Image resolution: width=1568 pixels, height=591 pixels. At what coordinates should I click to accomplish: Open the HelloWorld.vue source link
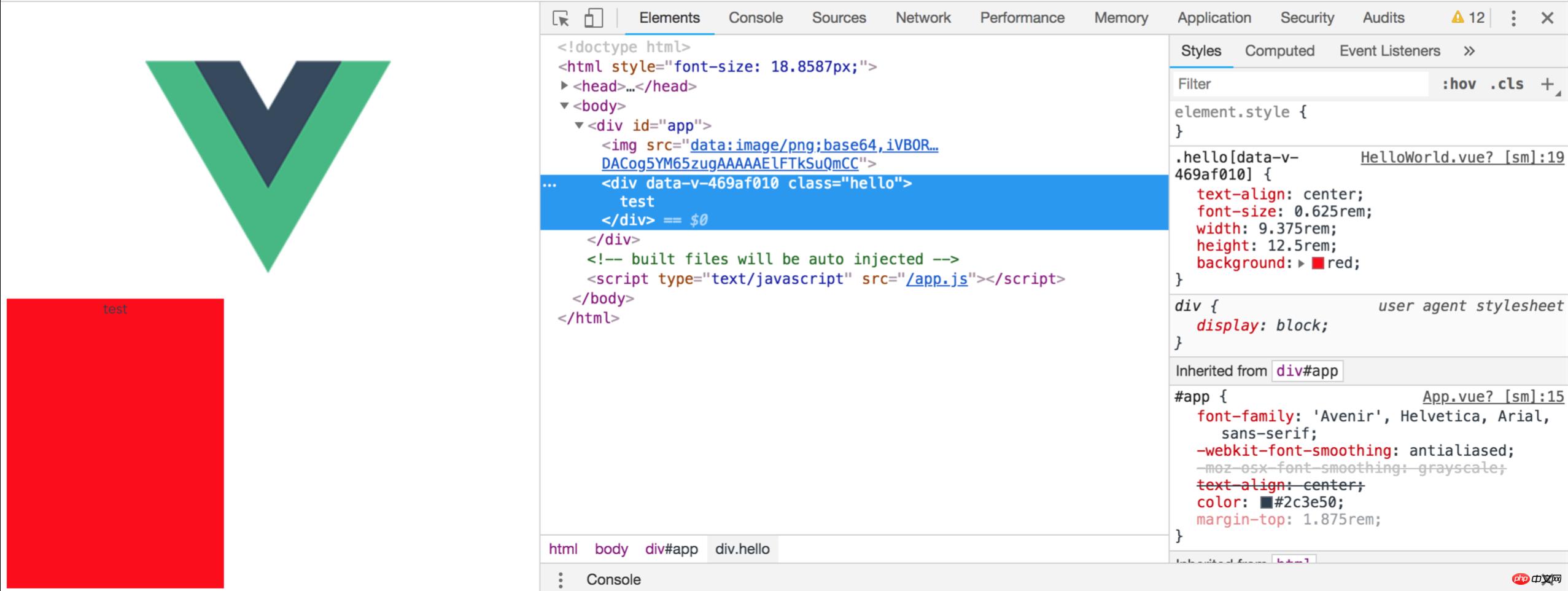[x=1461, y=158]
